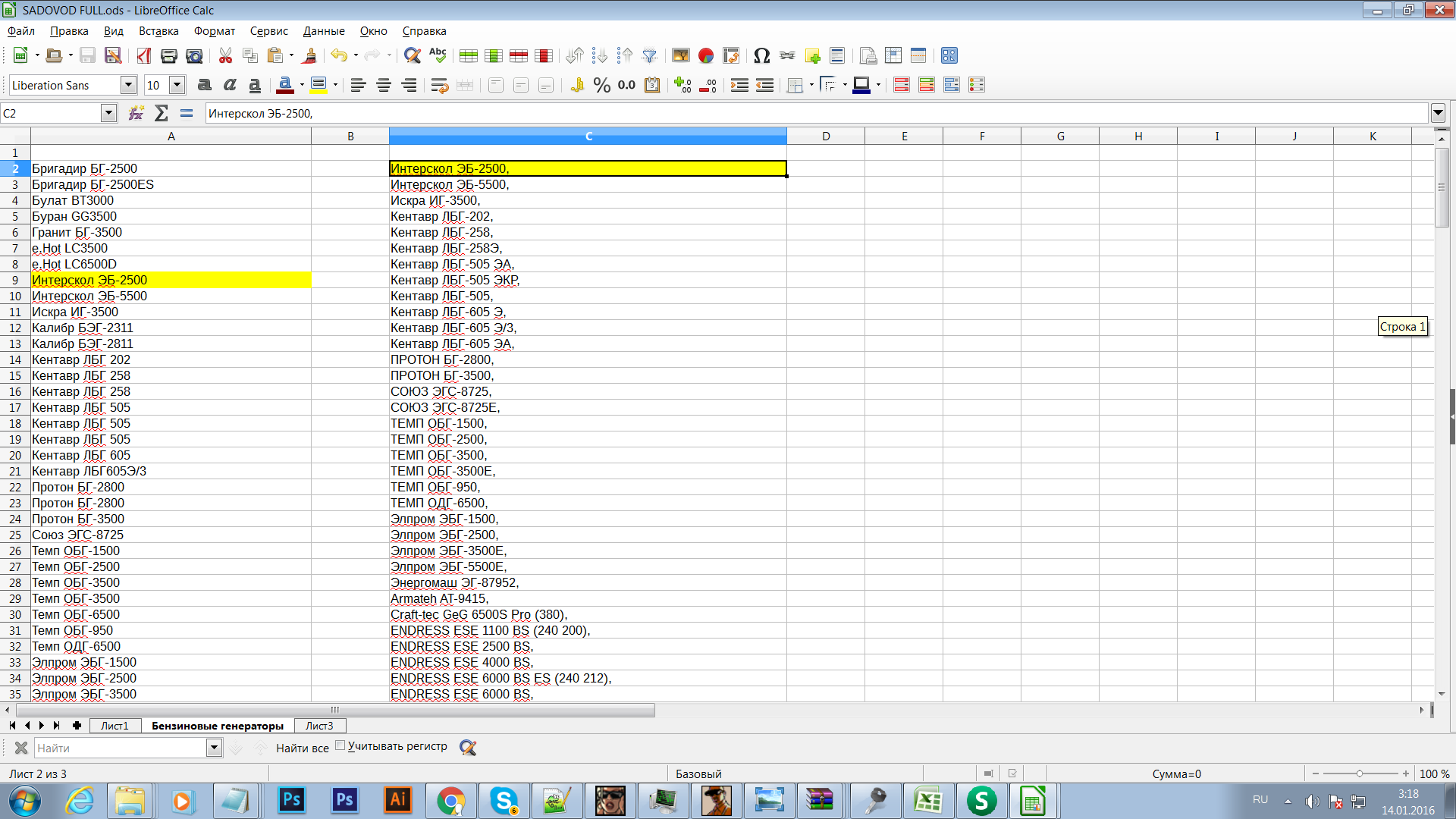Open the Find field history dropdown
The width and height of the screenshot is (1456, 819).
pyautogui.click(x=214, y=748)
